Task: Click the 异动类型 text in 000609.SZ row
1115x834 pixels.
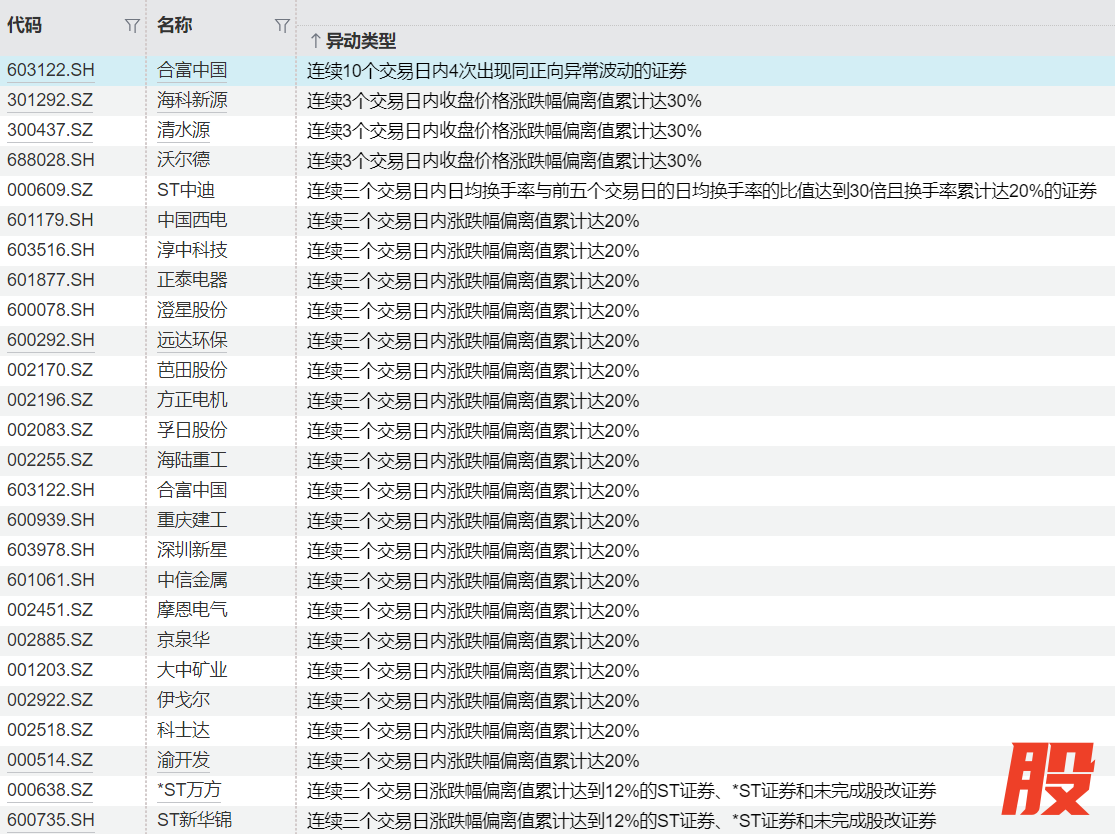Action: coord(701,191)
